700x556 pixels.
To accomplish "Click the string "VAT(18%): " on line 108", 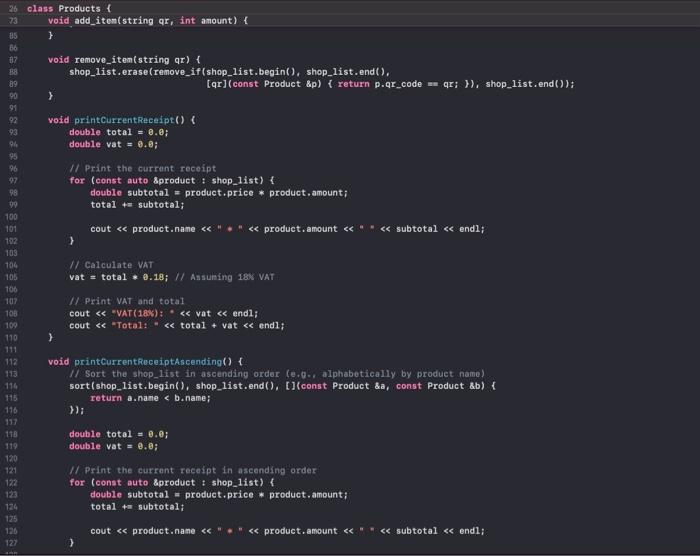I will coord(143,313).
